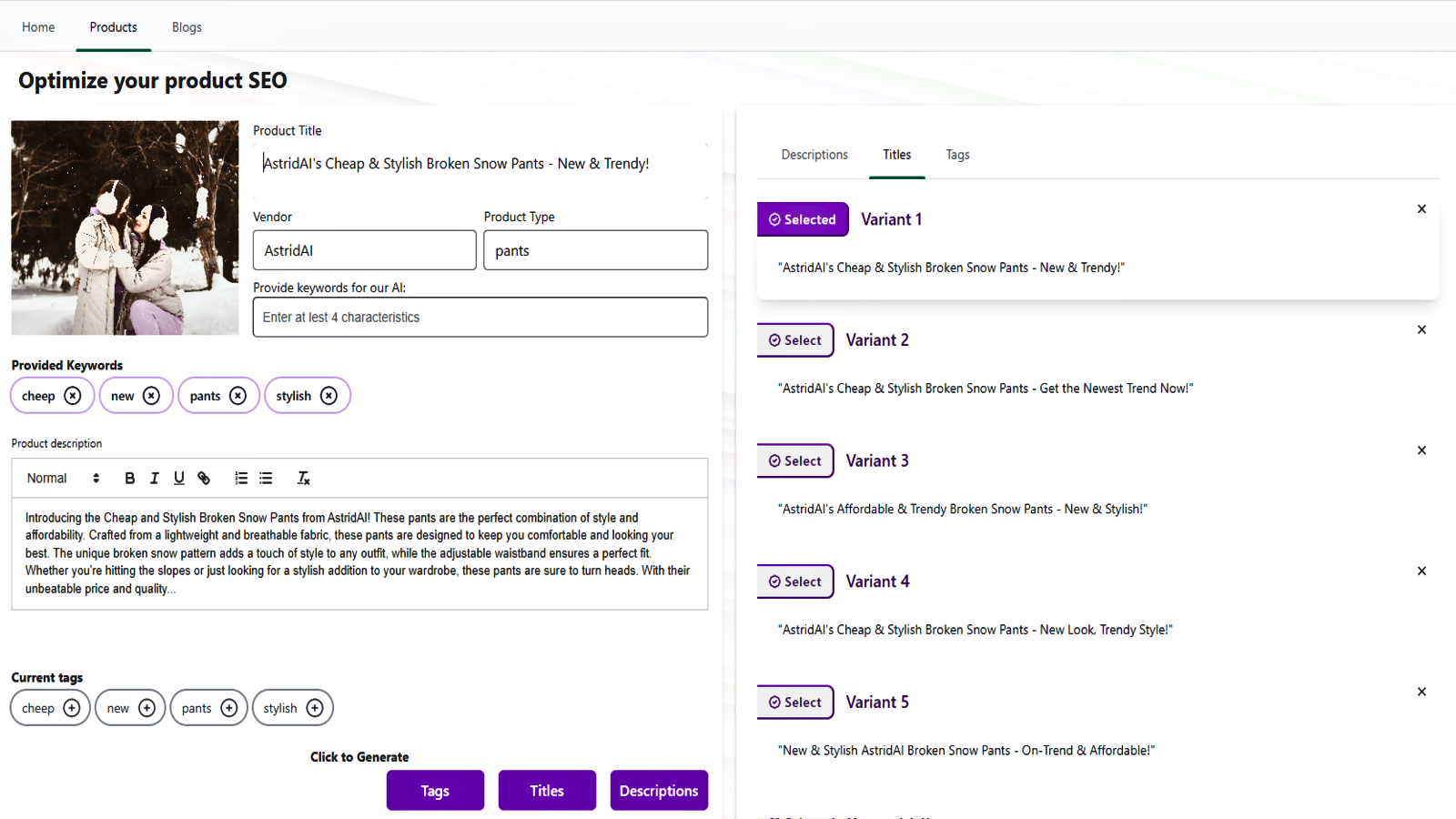
Task: Click the product photo thumbnail
Action: point(125,228)
